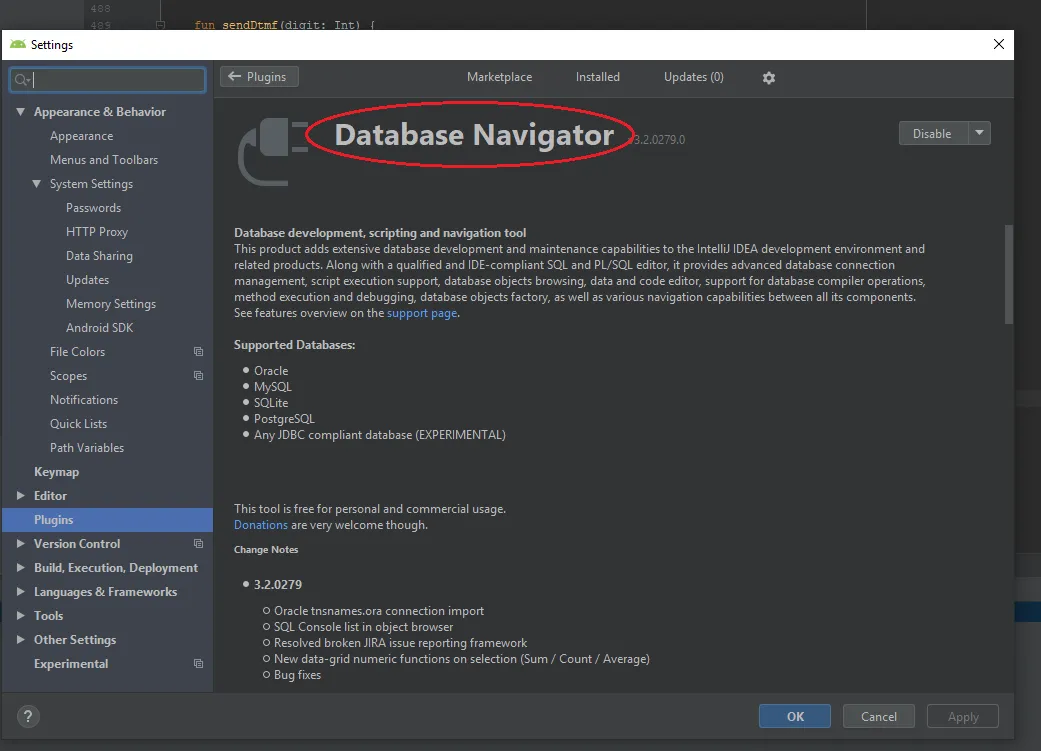1041x751 pixels.
Task: Click the version number 3.2.0279.0
Action: click(659, 139)
